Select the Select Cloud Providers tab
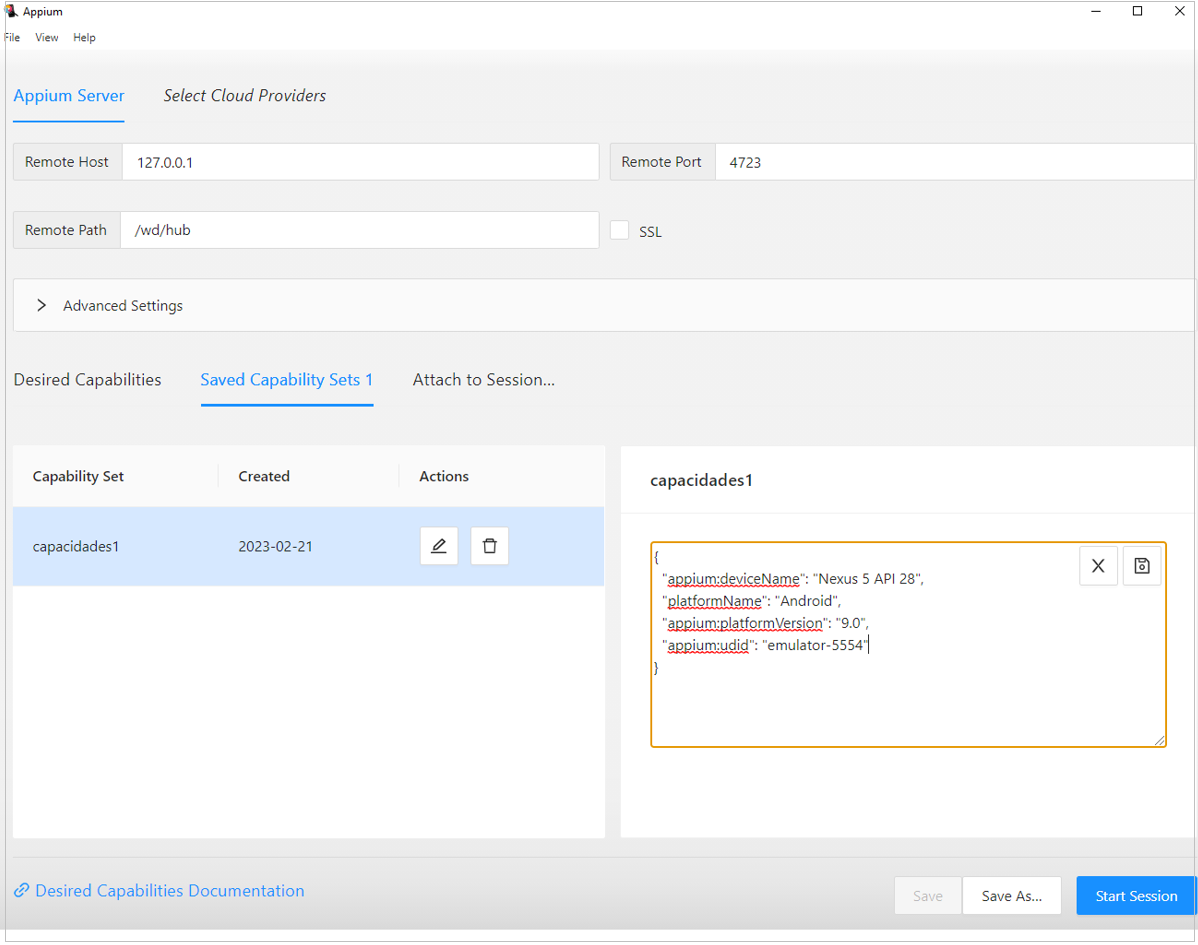This screenshot has height=945, width=1198. coord(245,96)
